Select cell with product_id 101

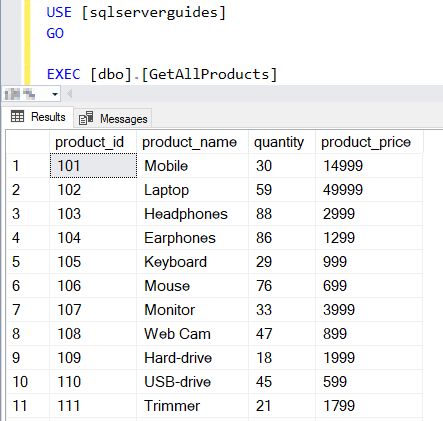pos(93,166)
